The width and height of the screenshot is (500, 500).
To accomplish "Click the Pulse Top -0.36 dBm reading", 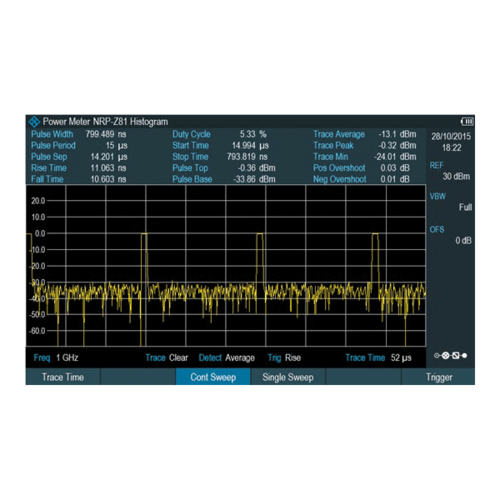I will [x=224, y=168].
